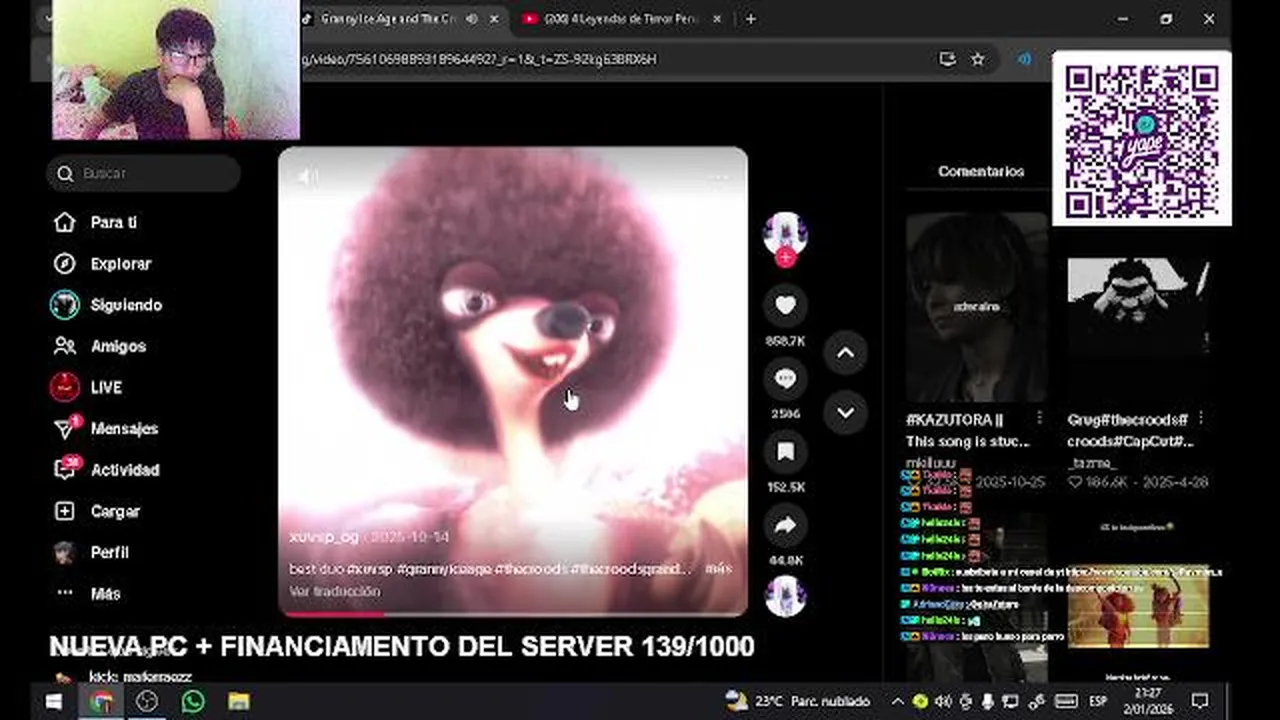This screenshot has width=1280, height=720.
Task: Open the #KAZUTORA video thumbnail
Action: click(x=976, y=306)
